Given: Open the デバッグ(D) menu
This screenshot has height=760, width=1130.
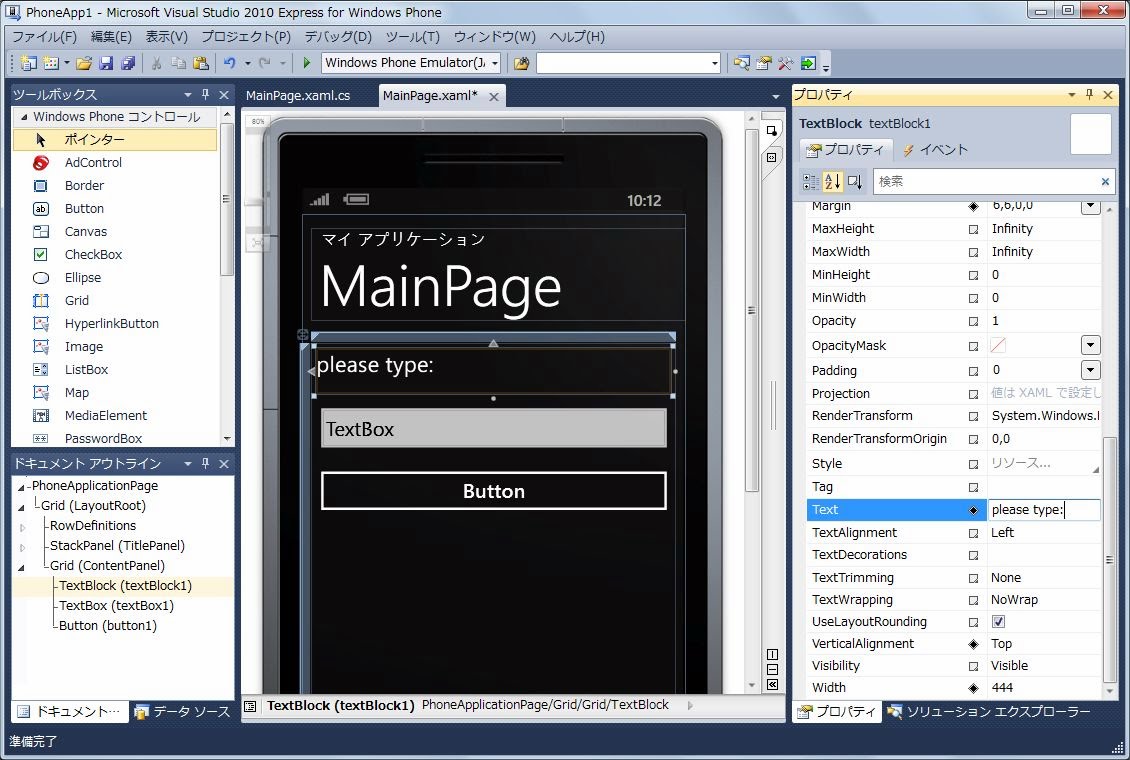Looking at the screenshot, I should tap(337, 37).
